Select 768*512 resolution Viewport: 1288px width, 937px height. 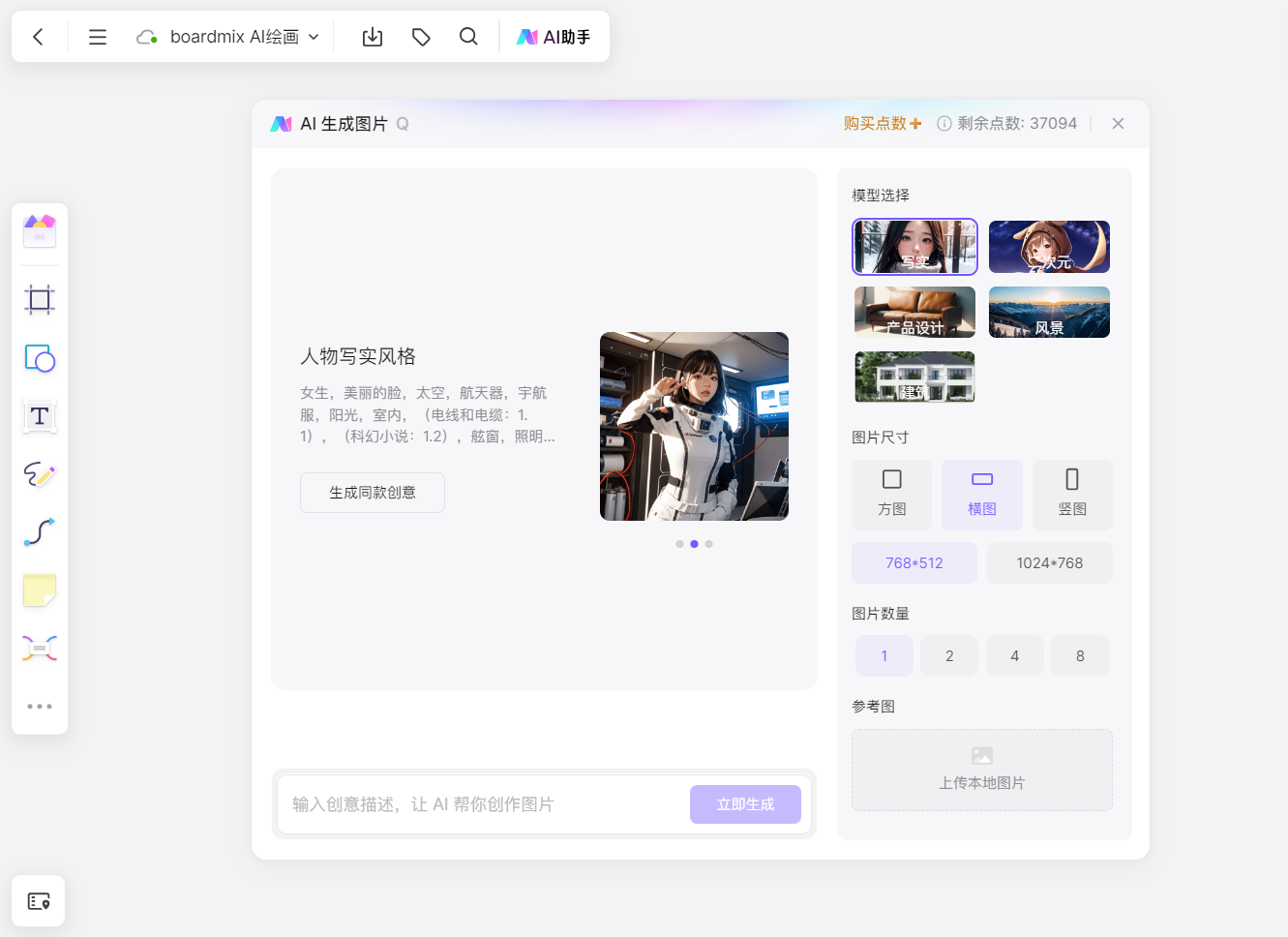point(914,563)
